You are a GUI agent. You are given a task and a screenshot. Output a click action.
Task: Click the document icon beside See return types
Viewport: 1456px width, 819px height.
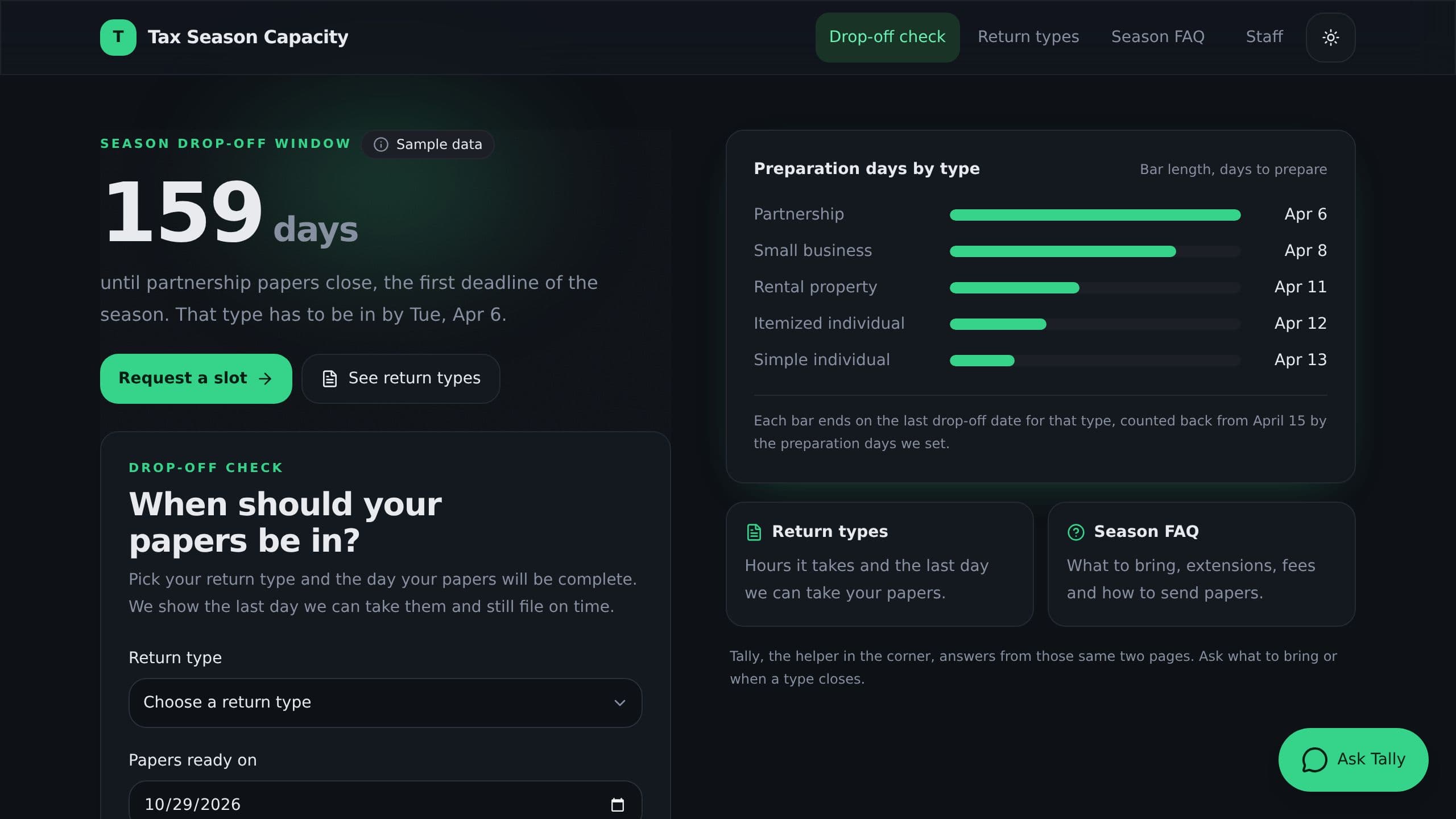[x=330, y=379]
